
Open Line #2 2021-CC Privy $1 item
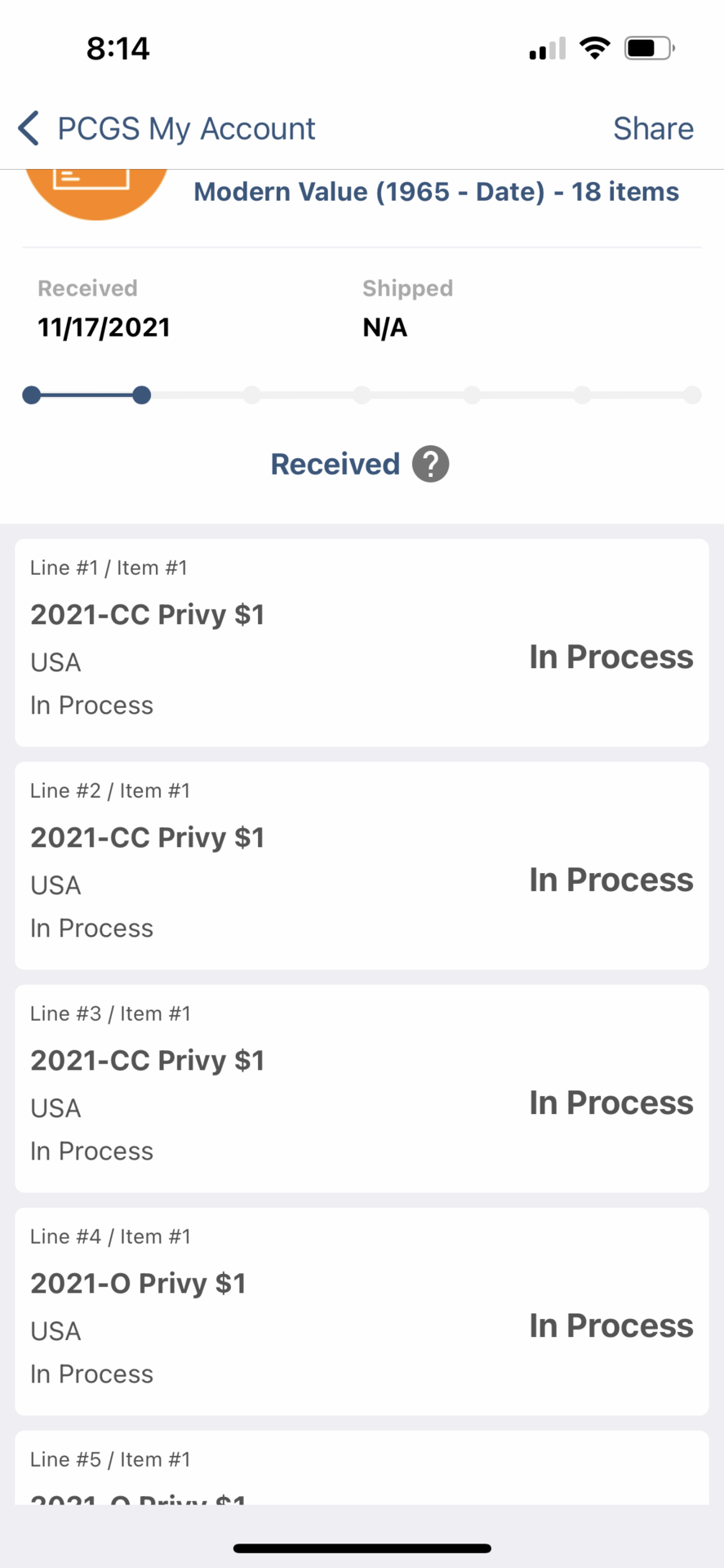(362, 865)
